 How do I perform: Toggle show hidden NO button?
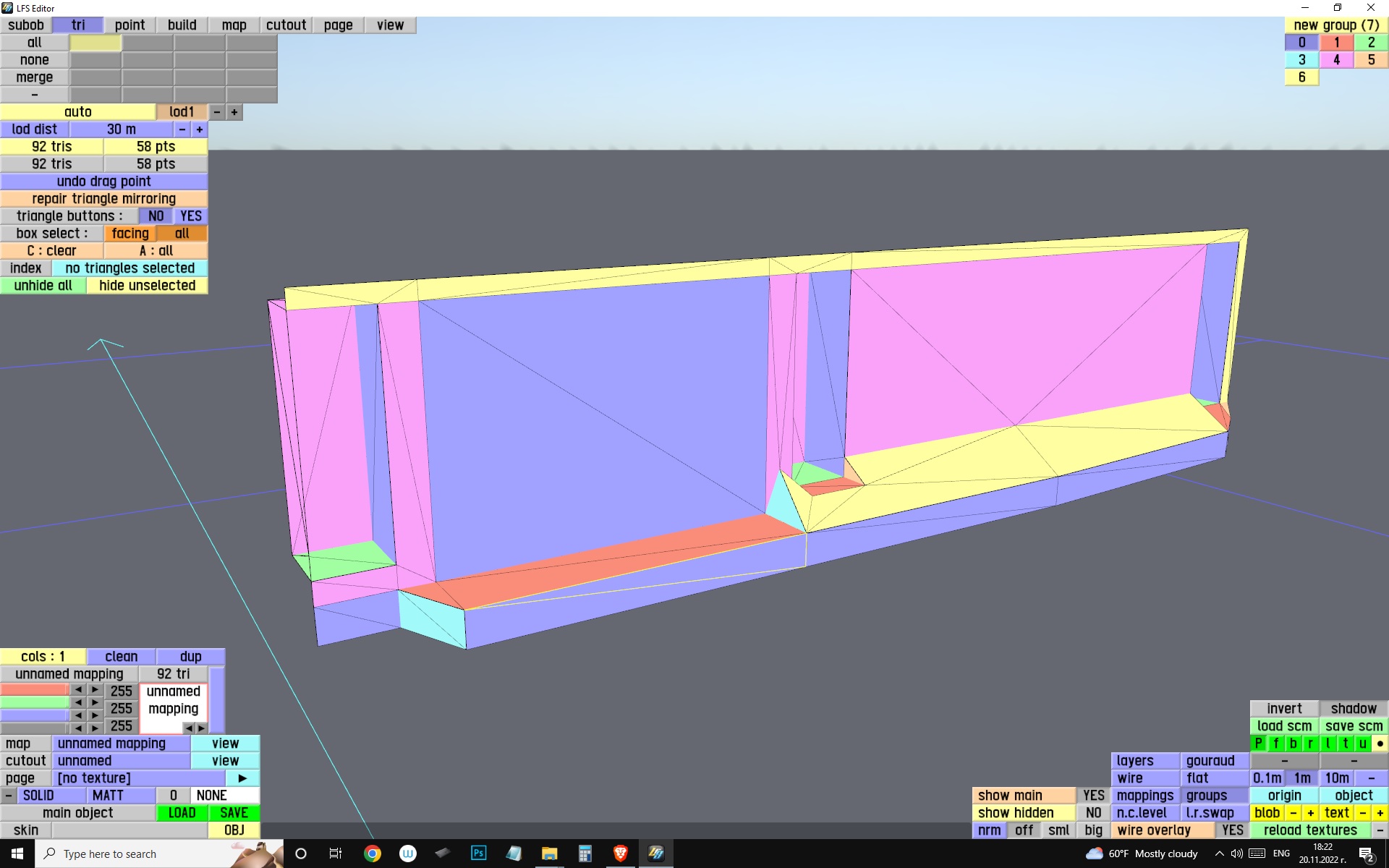(1093, 813)
